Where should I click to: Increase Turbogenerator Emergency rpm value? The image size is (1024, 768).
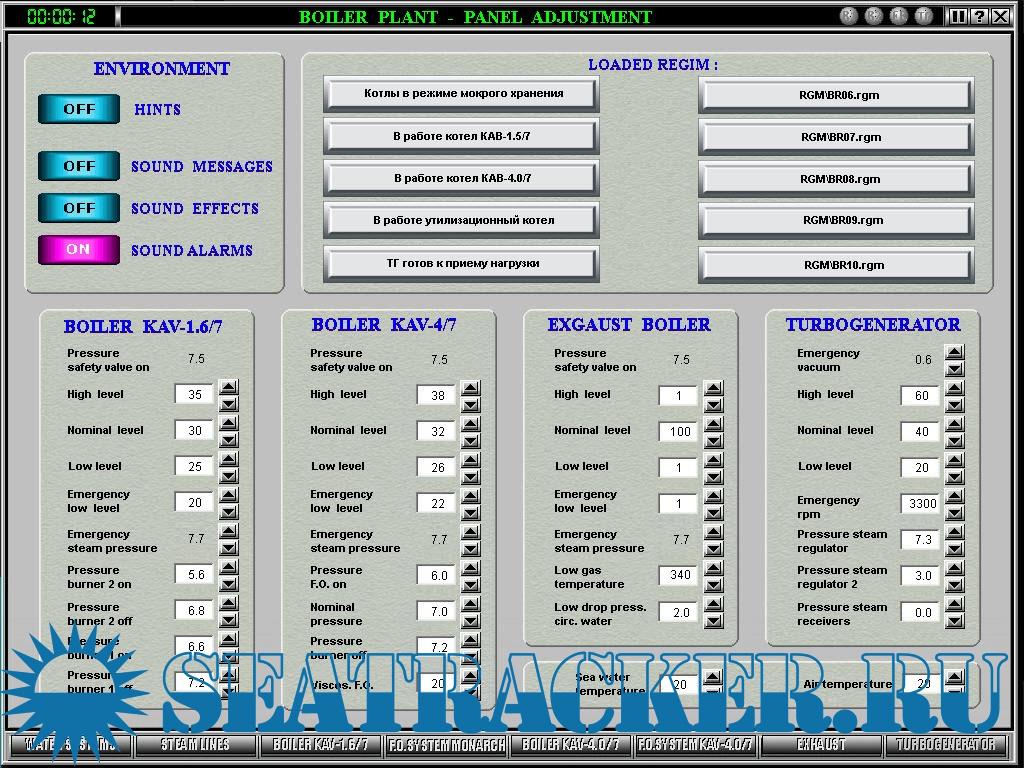click(x=955, y=496)
